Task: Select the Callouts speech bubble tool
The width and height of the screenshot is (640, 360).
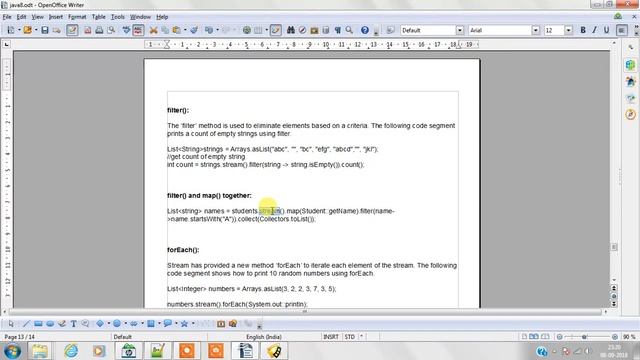Action: coord(167,324)
